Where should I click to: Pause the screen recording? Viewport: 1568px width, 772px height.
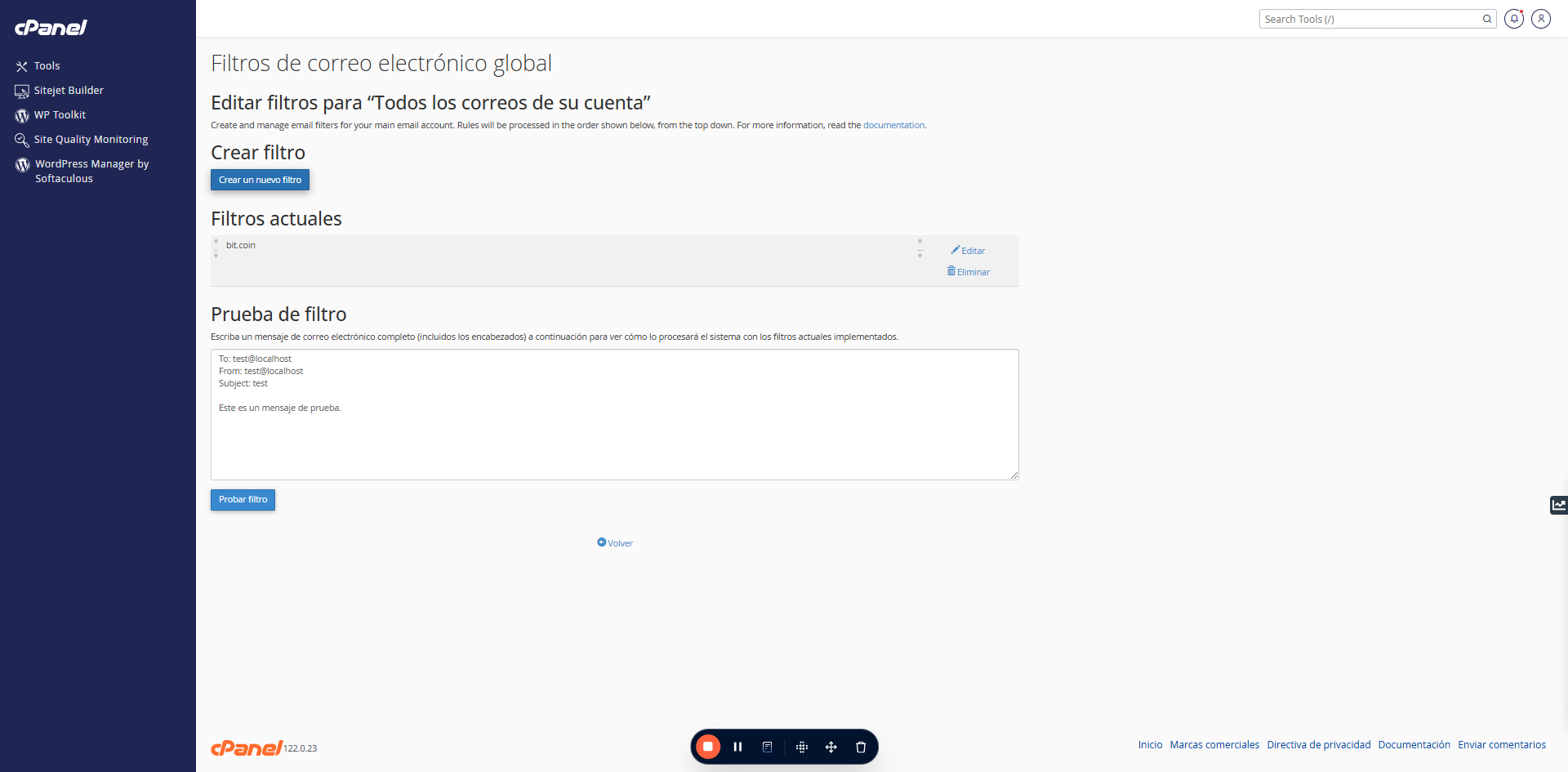738,747
